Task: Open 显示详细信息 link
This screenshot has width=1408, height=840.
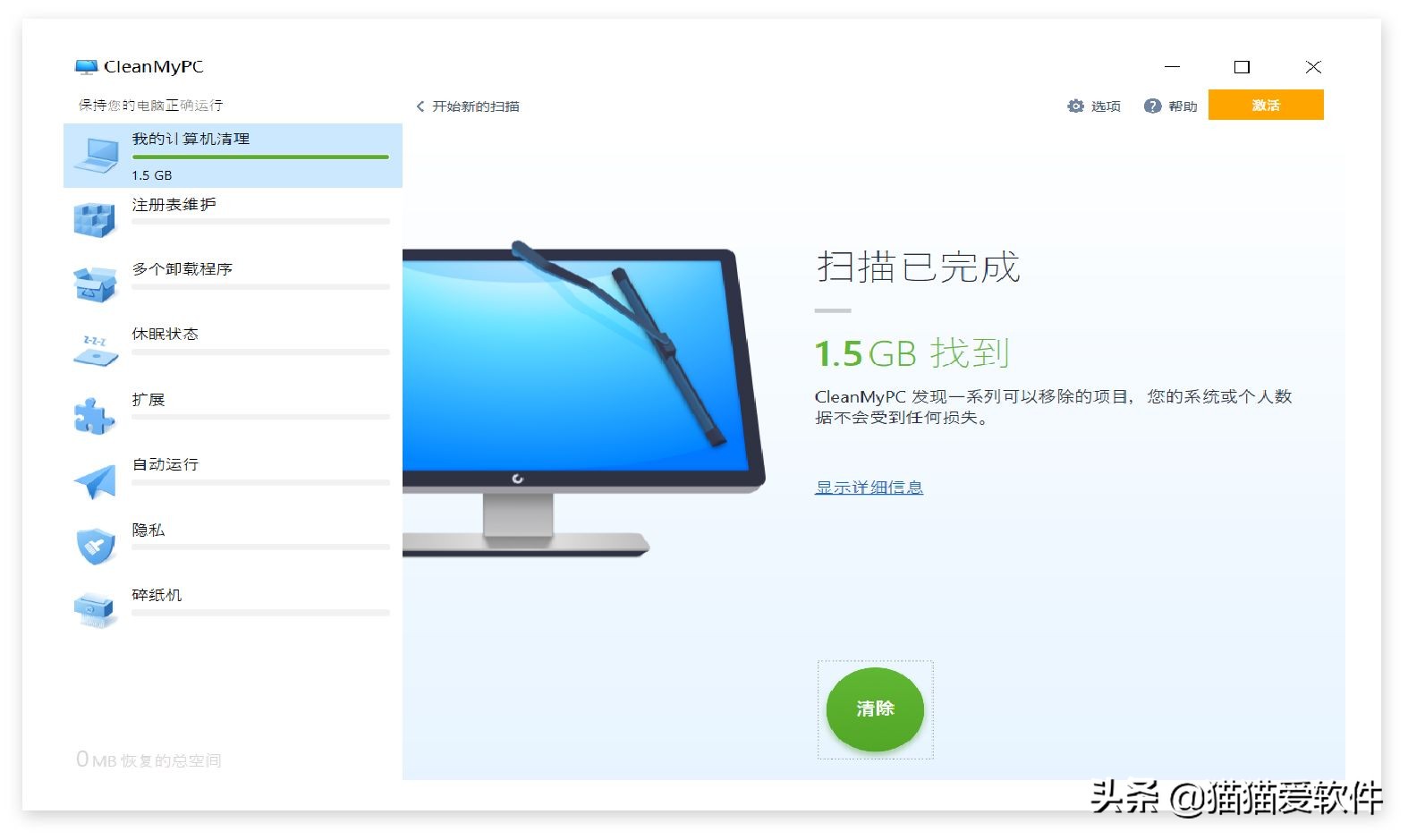Action: (x=869, y=488)
